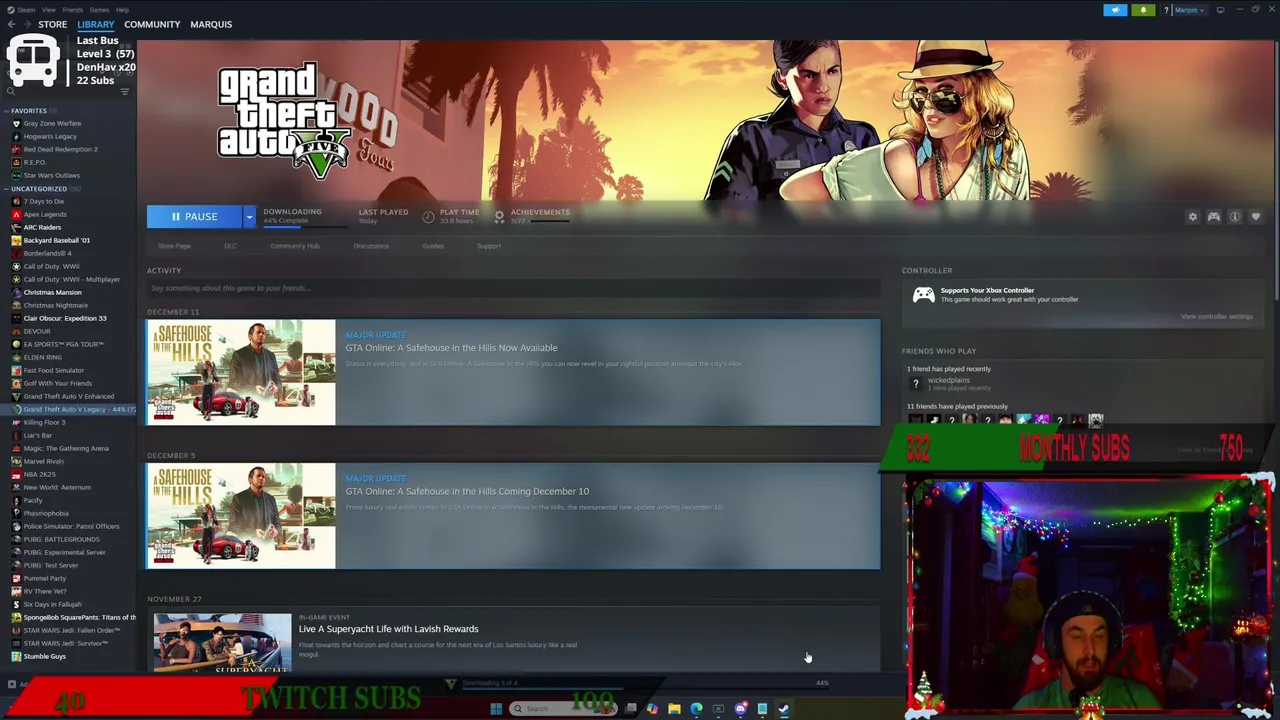
Task: Open the green notifications bell
Action: [1143, 10]
